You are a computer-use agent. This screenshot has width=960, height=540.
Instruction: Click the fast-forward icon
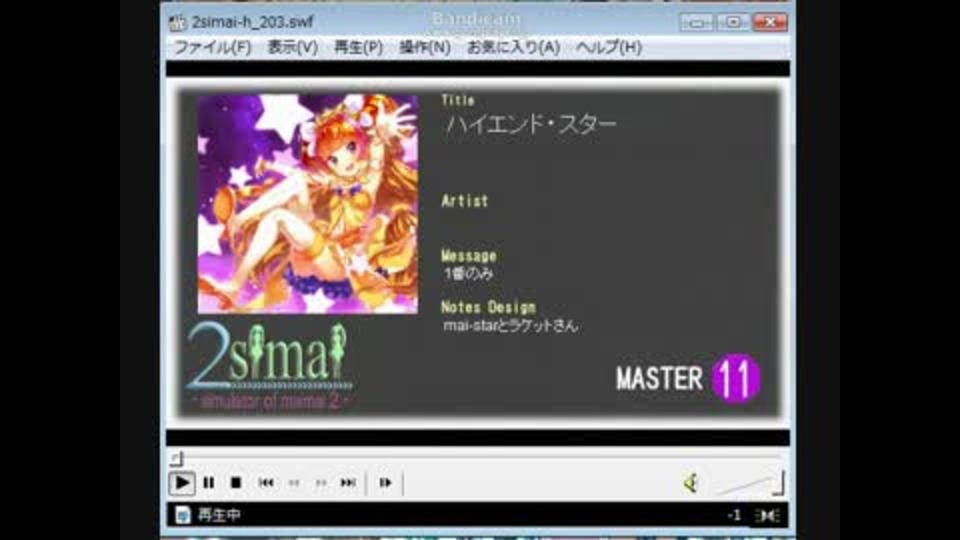321,483
